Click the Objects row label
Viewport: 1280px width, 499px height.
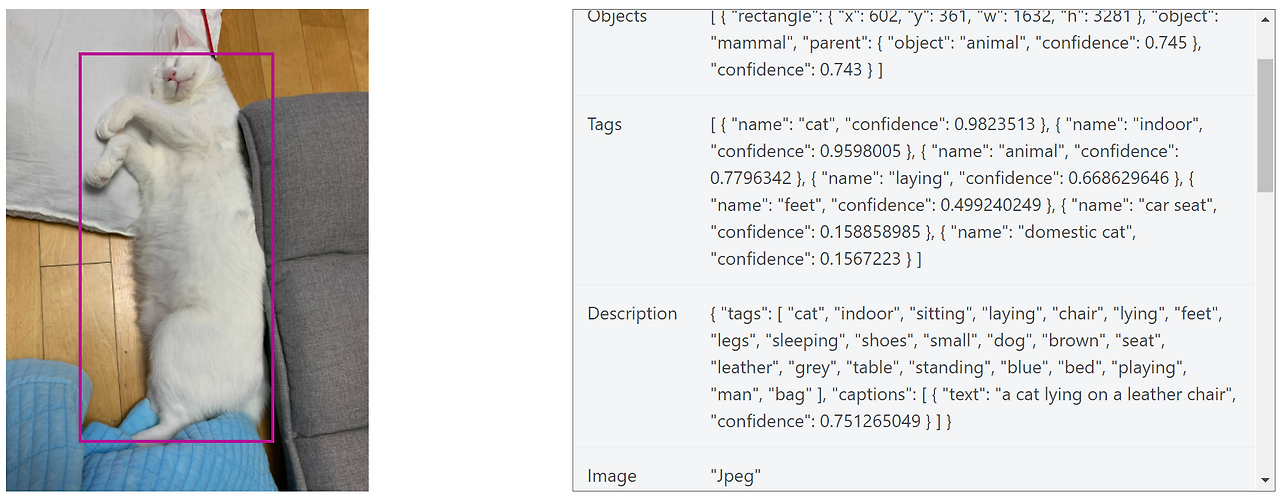[617, 17]
